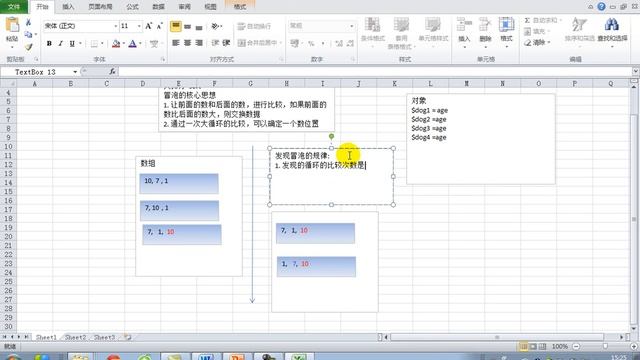This screenshot has width=640, height=360.
Task: Click the decrease indent icon
Action: pos(215,42)
